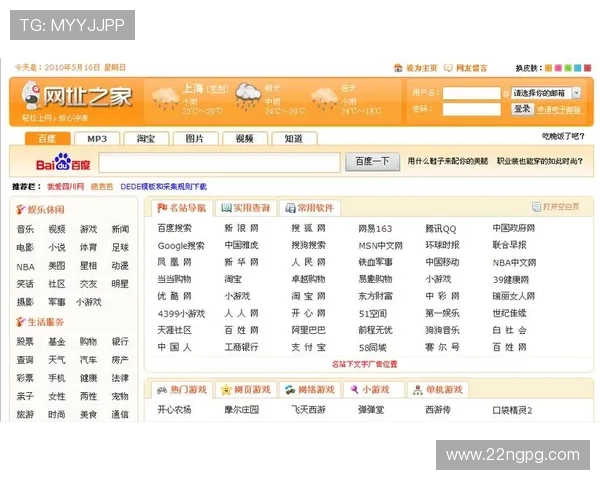Click 股票 under 生活服务
Viewport: 600px width, 480px height.
25,341
